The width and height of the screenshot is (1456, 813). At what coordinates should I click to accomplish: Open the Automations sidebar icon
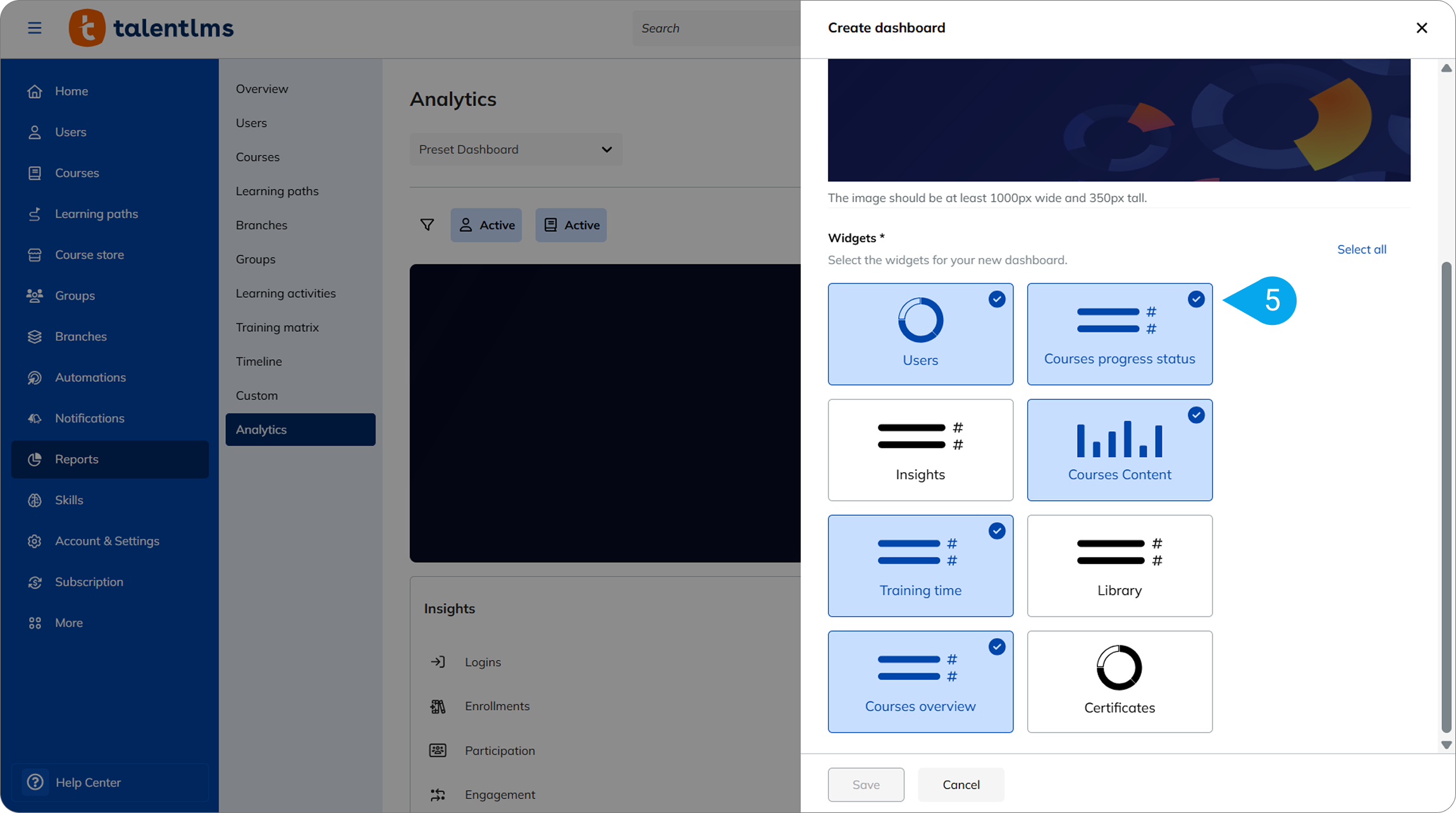pos(35,377)
